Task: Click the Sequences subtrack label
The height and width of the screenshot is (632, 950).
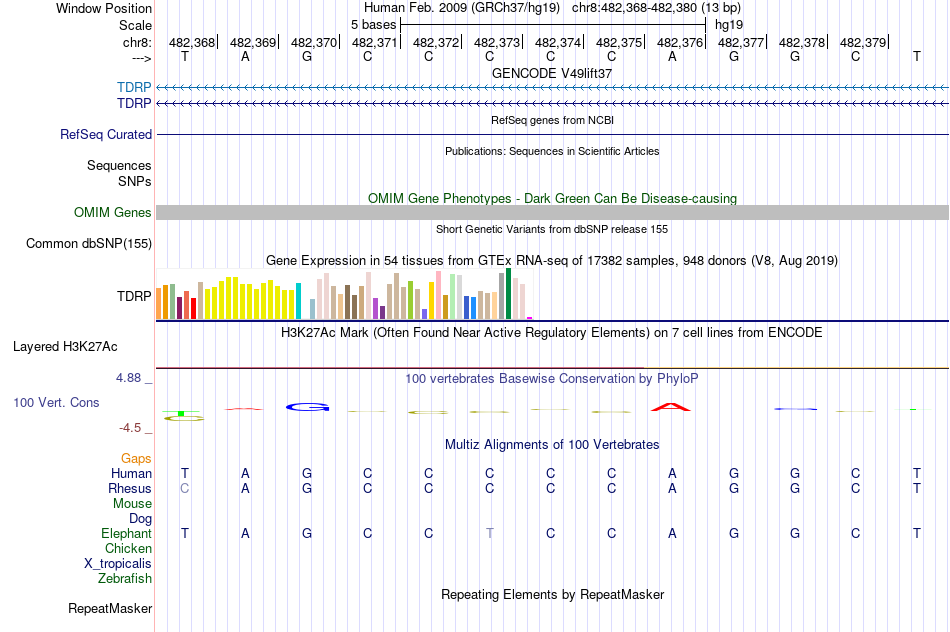Action: [x=119, y=165]
